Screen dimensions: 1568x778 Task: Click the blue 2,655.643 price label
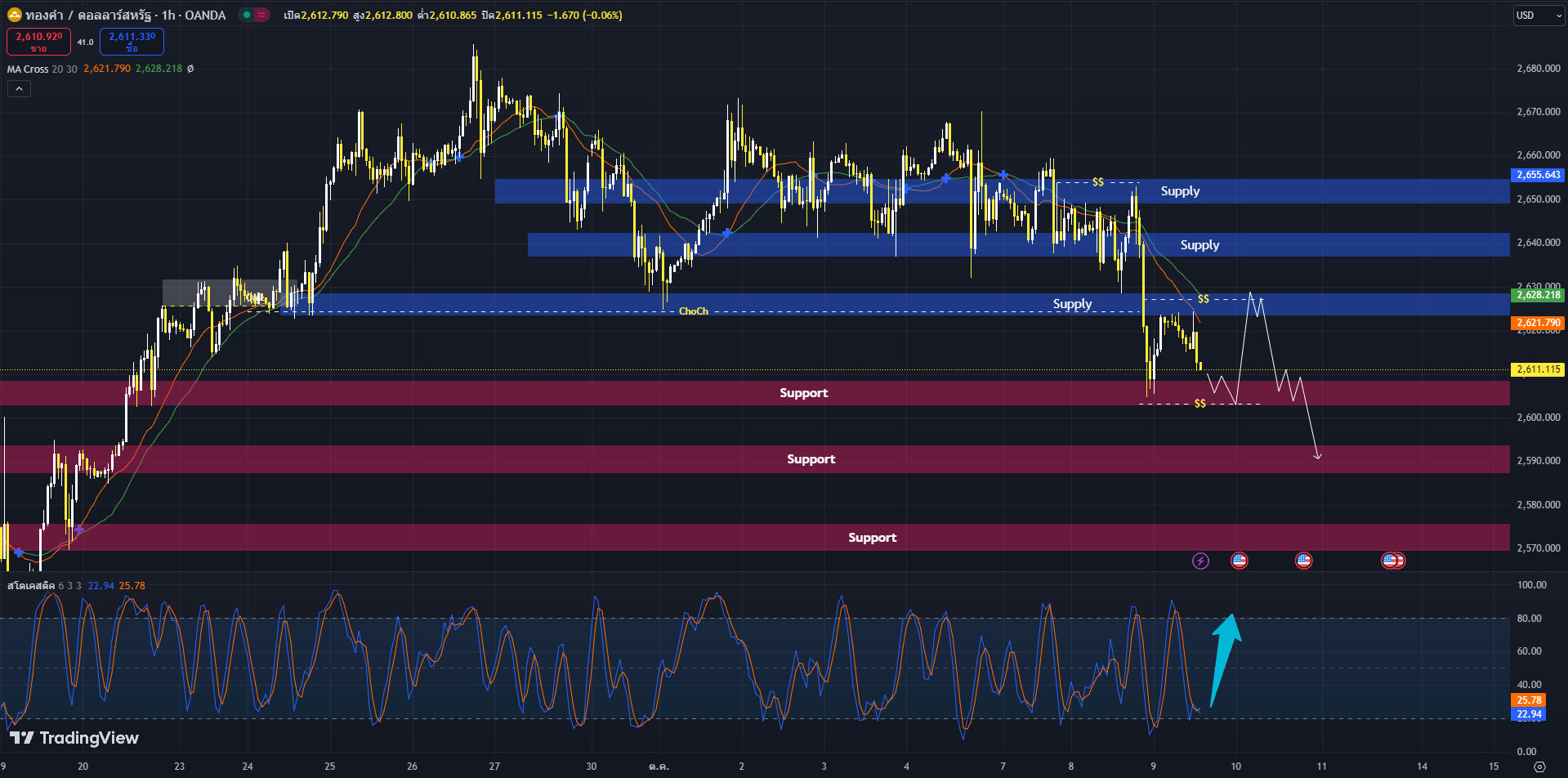click(x=1539, y=175)
